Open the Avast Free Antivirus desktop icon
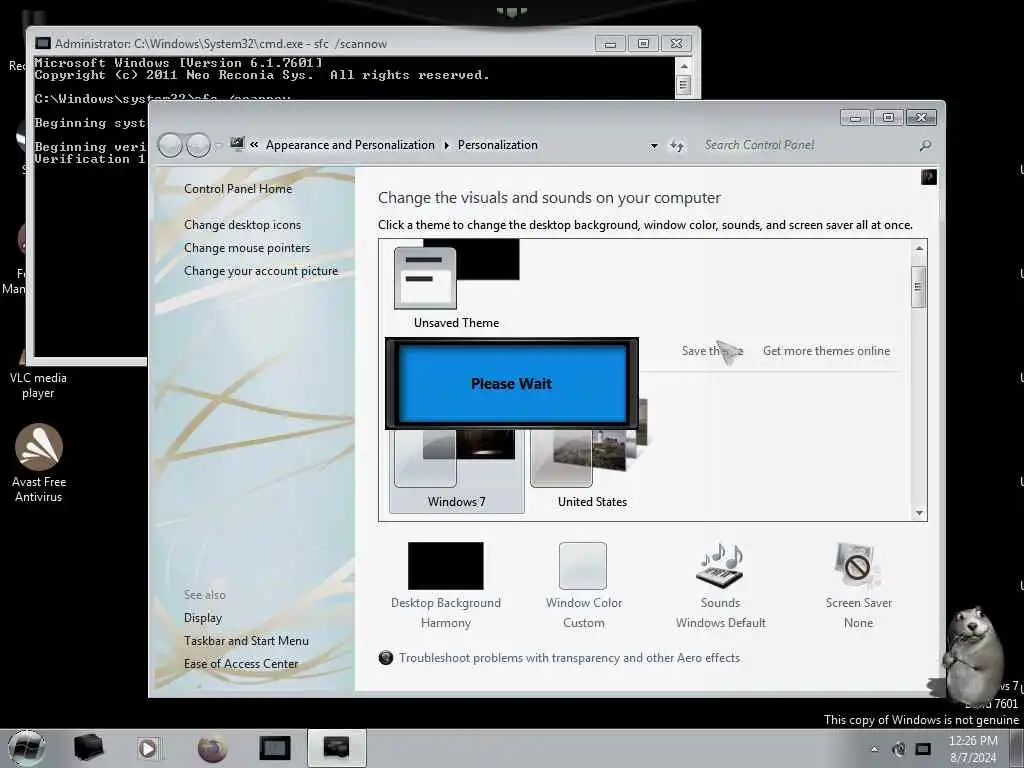Screen dimensions: 1024x768 39,463
